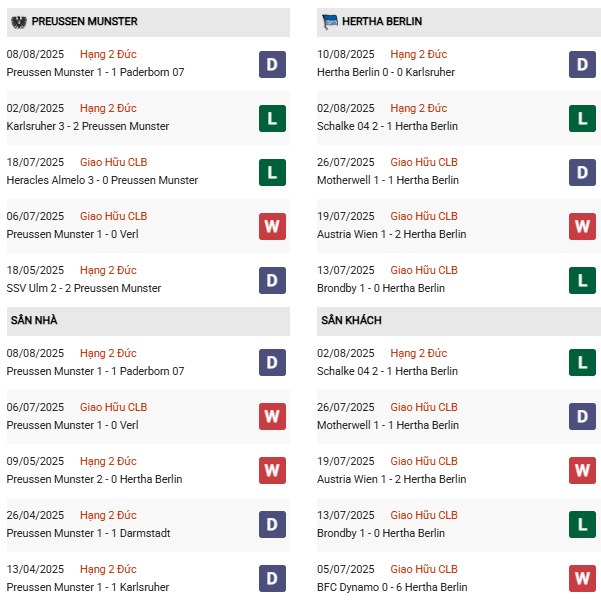Click the W badge for Preussen Munster 1-0 Verl in the top form list

[271, 226]
